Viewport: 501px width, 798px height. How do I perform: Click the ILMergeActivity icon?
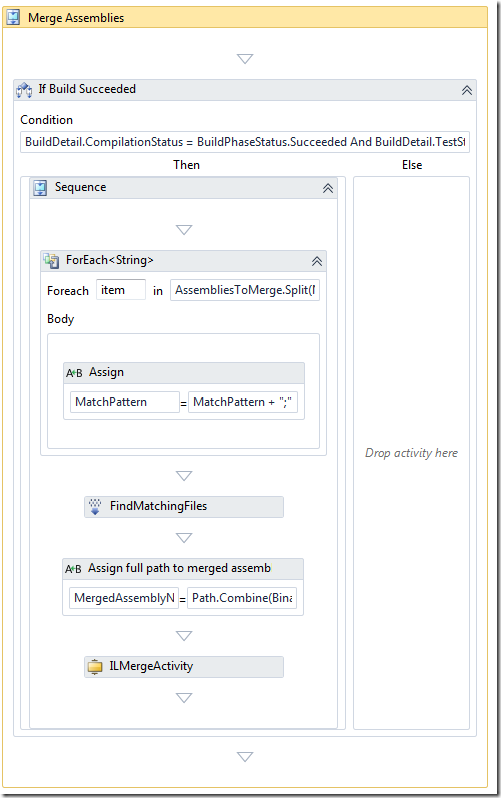95,667
